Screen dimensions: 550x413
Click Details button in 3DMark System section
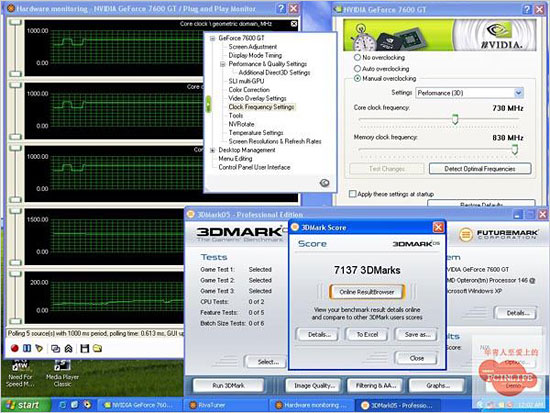(x=517, y=313)
